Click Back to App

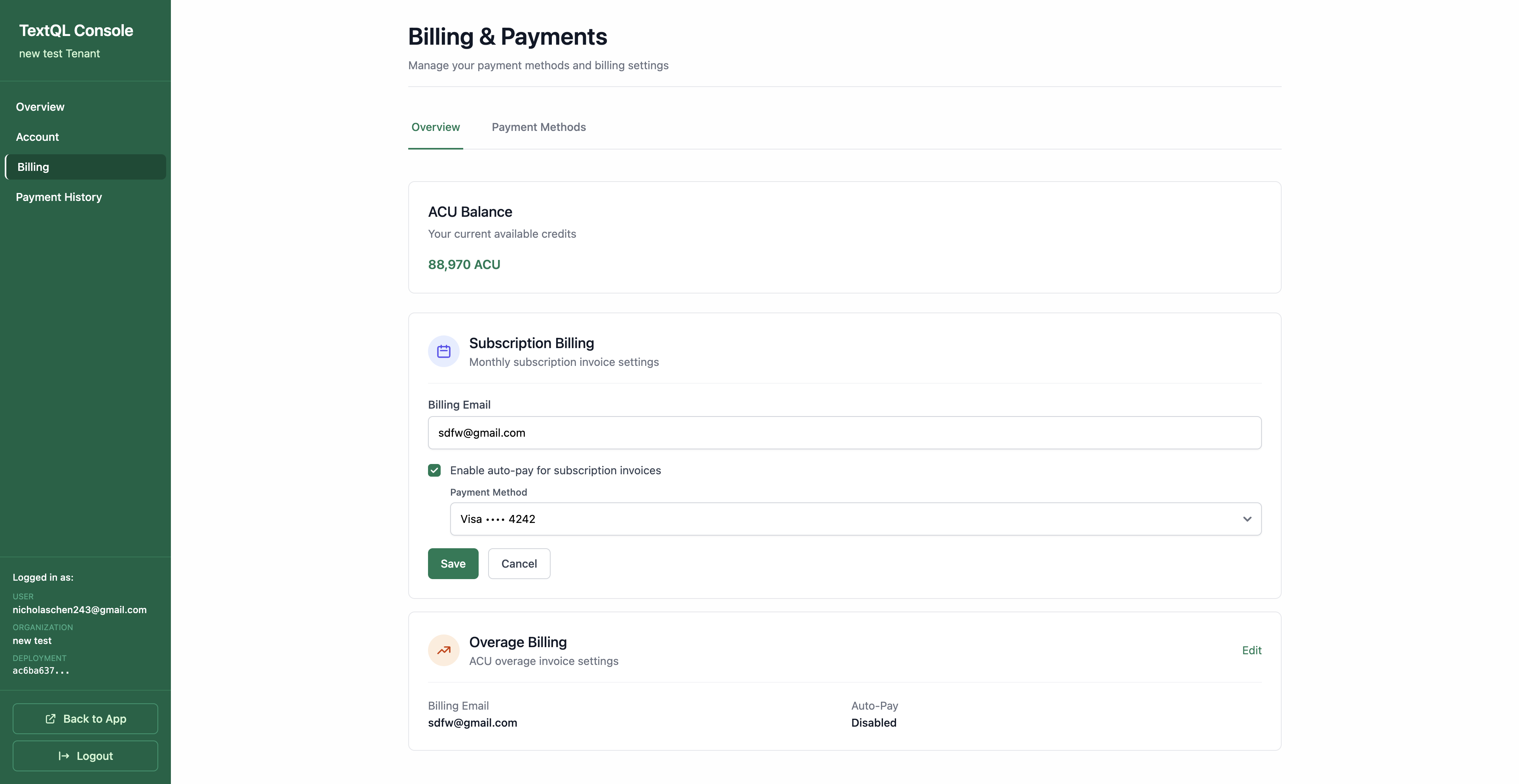(x=85, y=719)
